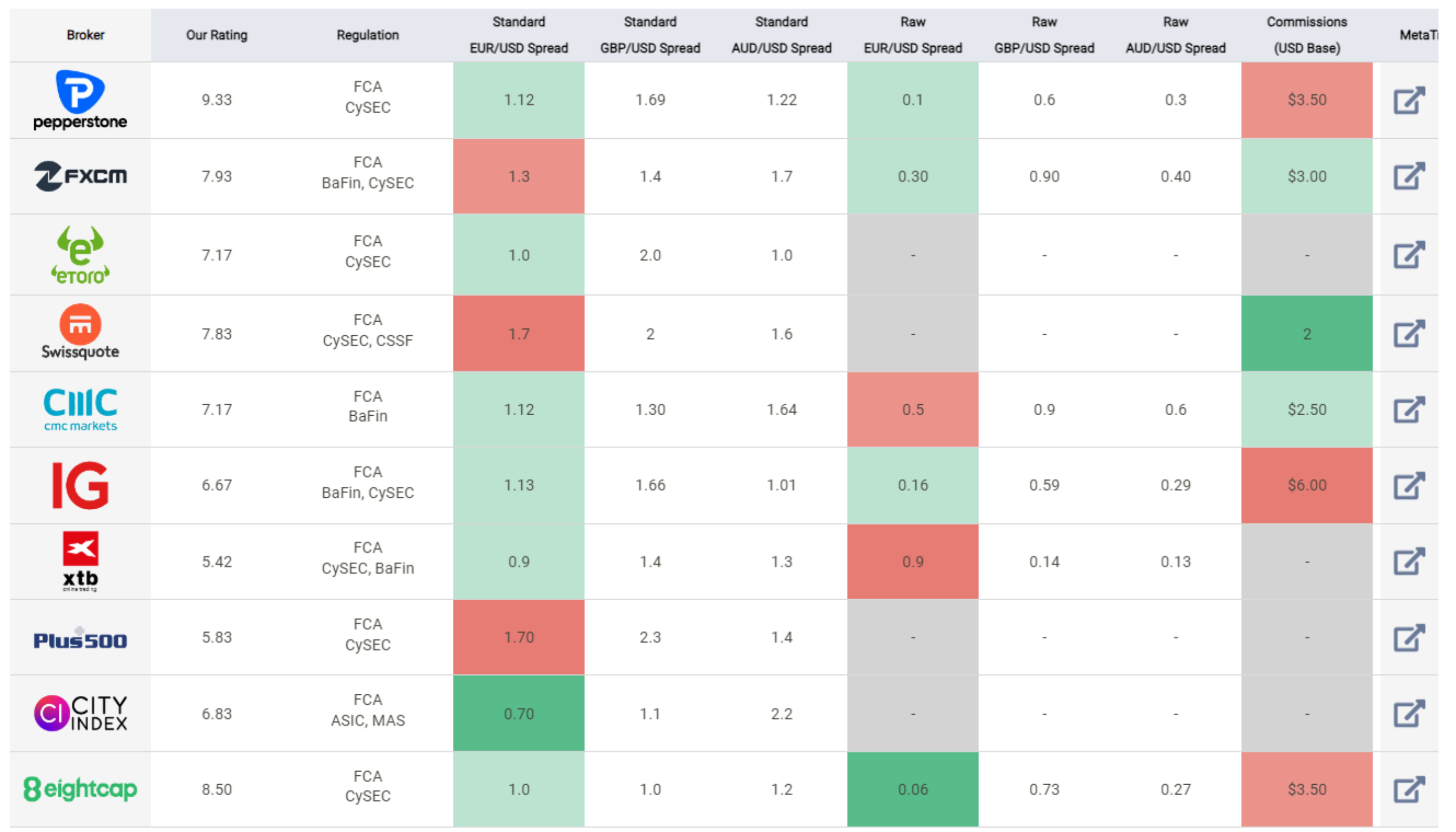
Task: Open CMC Markets external link icon
Action: [1408, 410]
